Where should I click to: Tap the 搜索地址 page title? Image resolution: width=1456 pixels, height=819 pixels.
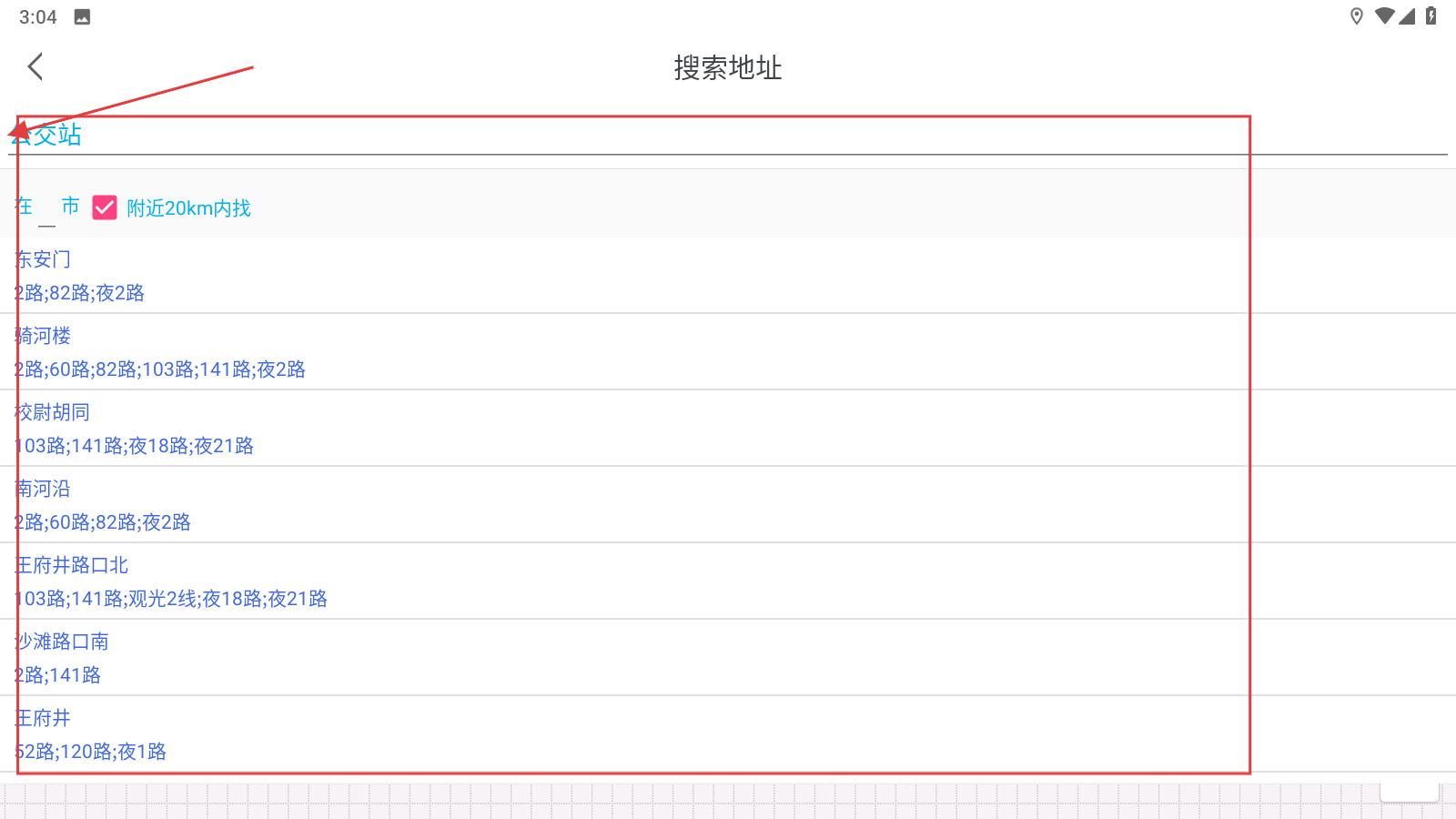(x=728, y=67)
